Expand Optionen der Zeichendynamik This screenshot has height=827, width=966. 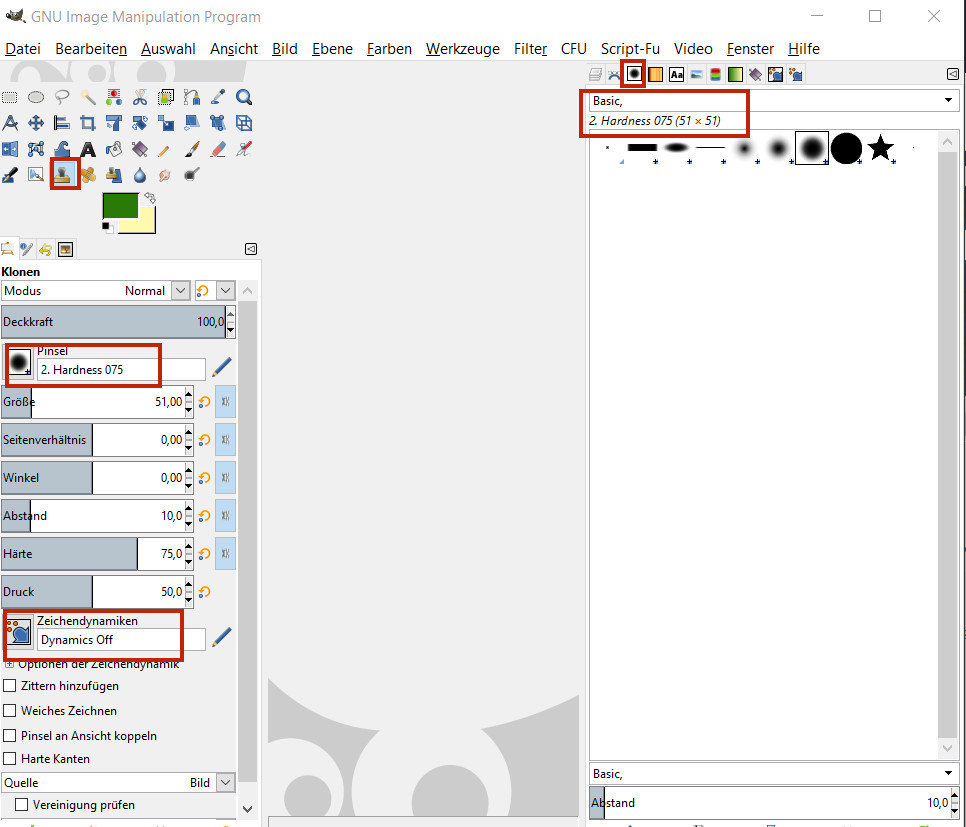point(9,665)
